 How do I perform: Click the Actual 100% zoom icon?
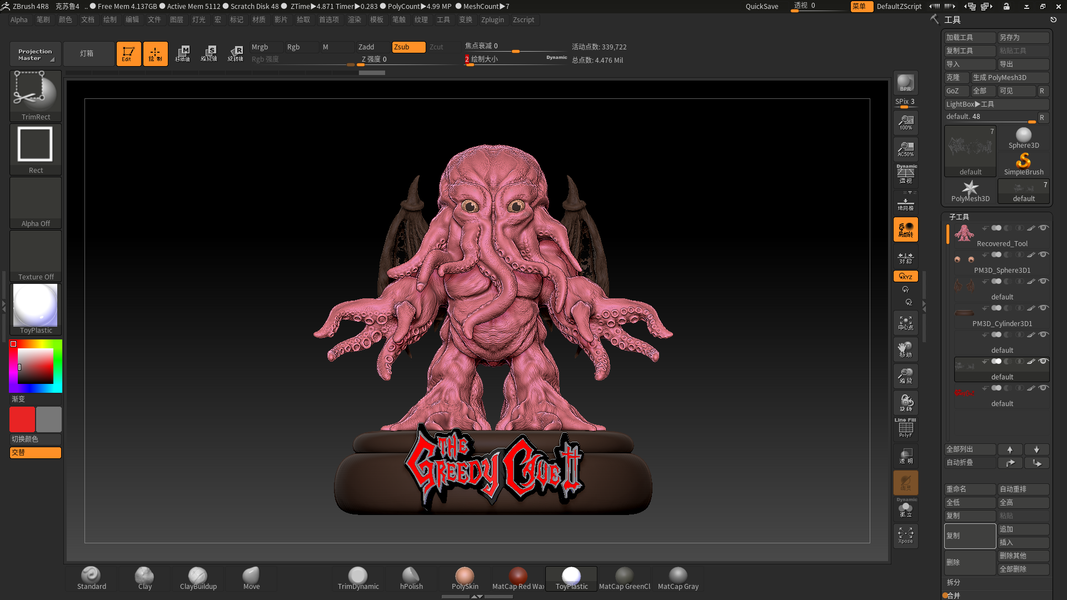coord(905,122)
